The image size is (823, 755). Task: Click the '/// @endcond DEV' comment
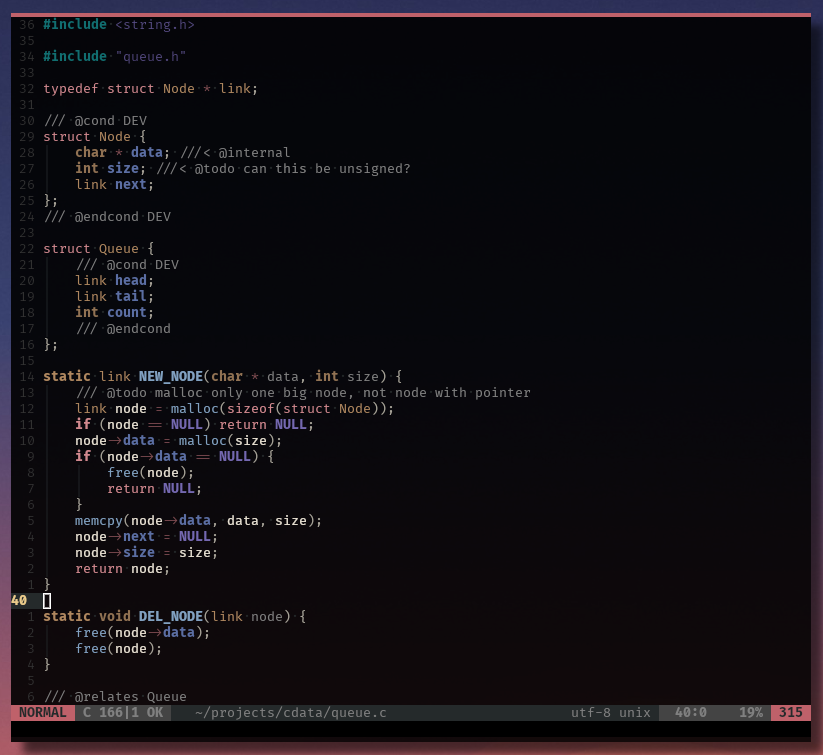[x=108, y=217]
